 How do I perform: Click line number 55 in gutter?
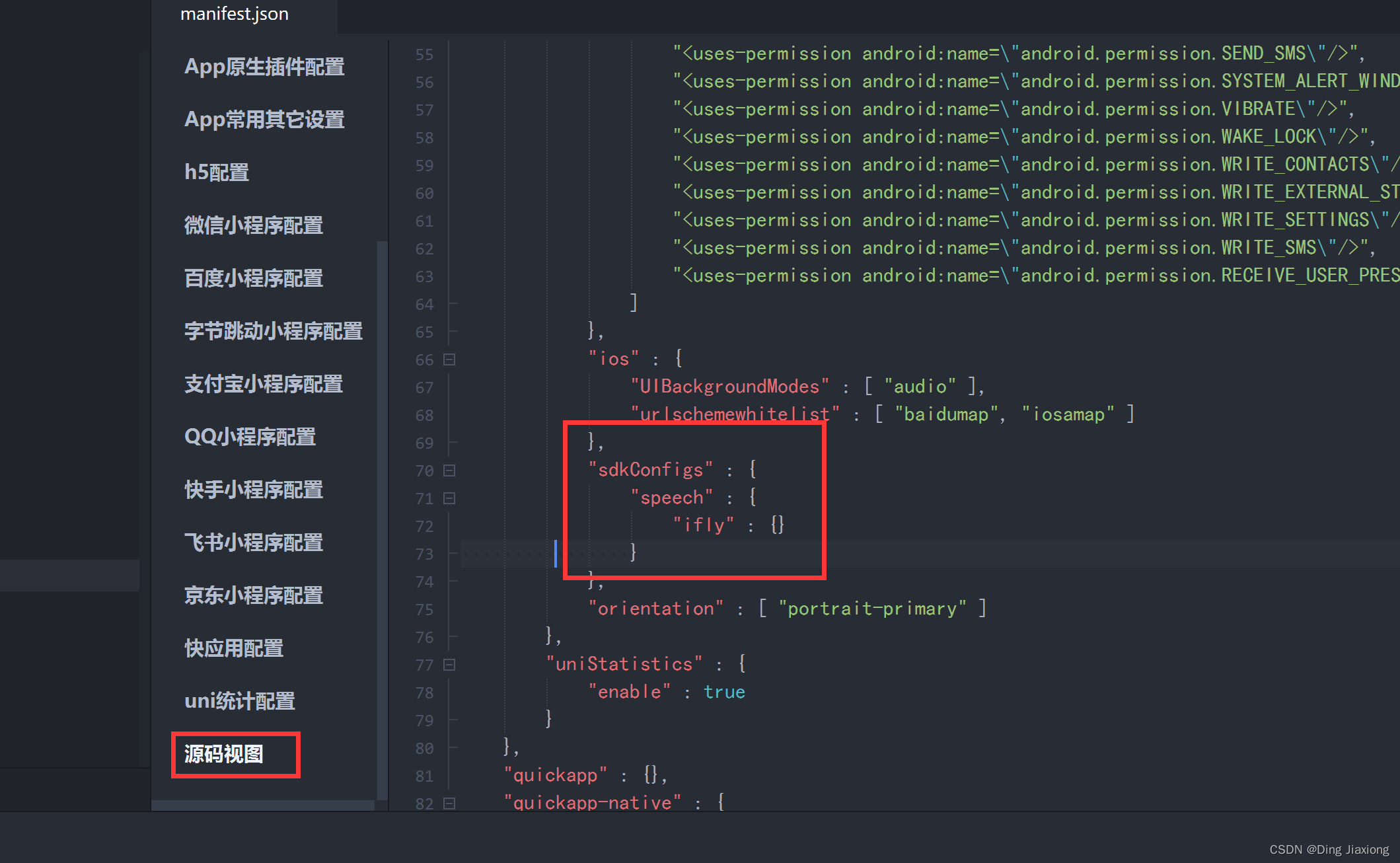coord(424,54)
